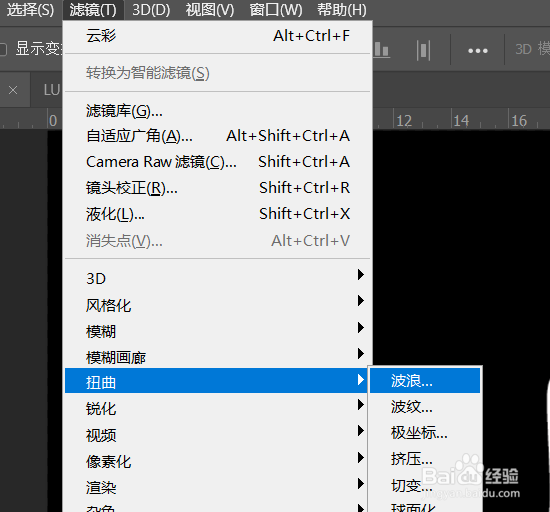Open the 帮助(H) menu
Viewport: 550px width, 512px height.
click(x=342, y=9)
